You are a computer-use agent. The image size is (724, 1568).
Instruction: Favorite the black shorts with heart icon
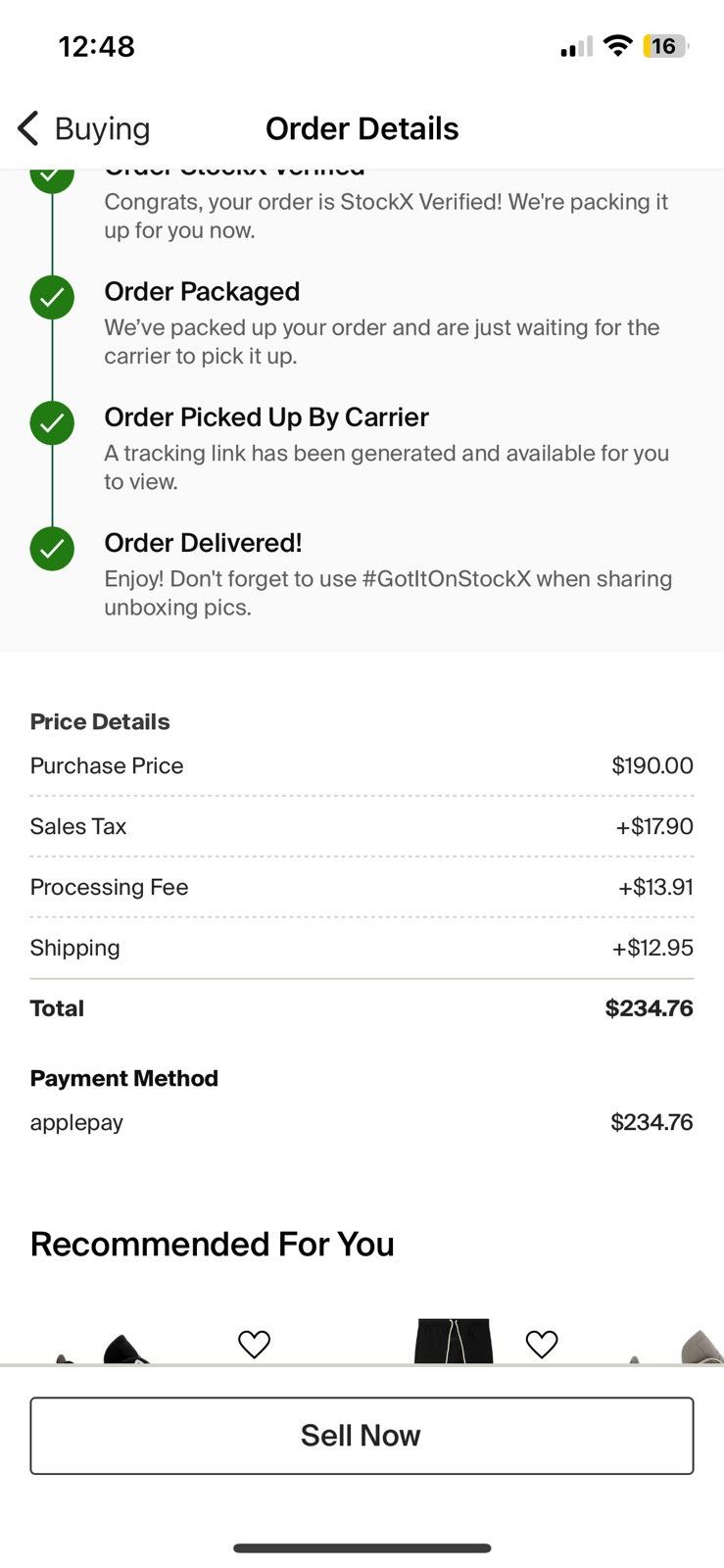coord(542,1344)
